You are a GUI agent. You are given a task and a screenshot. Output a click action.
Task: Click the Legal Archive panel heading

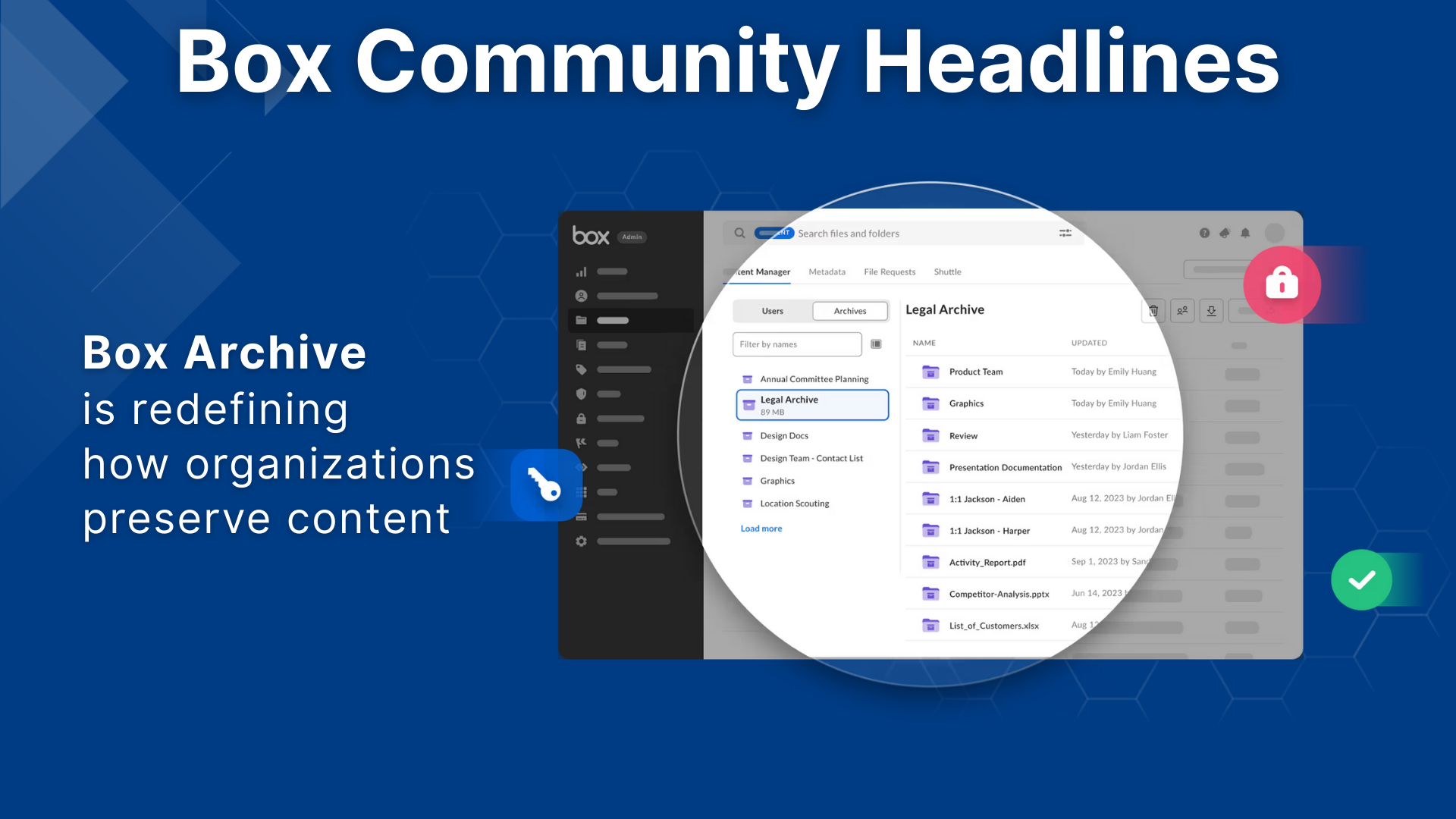[x=945, y=309]
